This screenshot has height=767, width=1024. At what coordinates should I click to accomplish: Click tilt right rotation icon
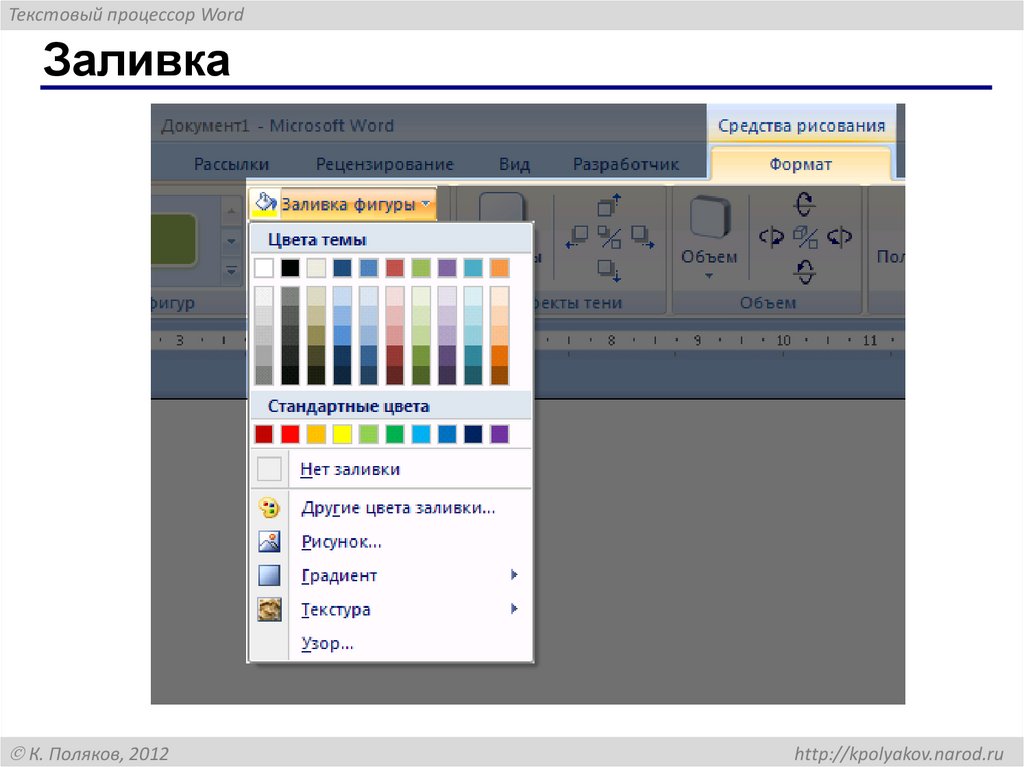tap(839, 237)
